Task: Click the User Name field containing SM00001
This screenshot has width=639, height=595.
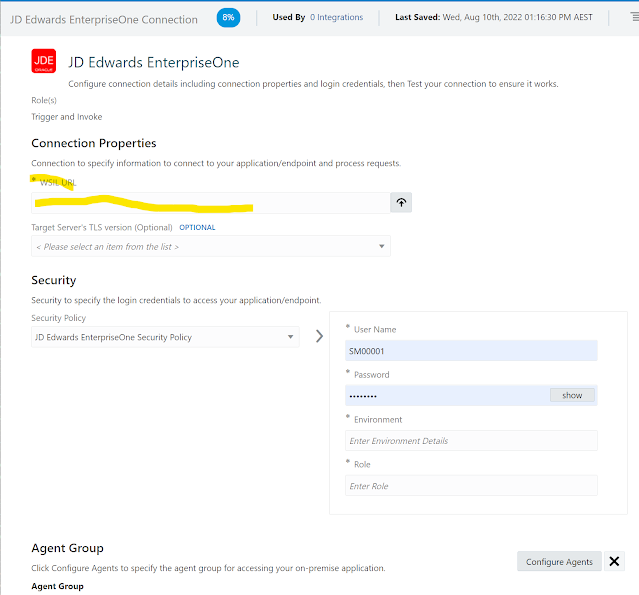Action: 471,351
